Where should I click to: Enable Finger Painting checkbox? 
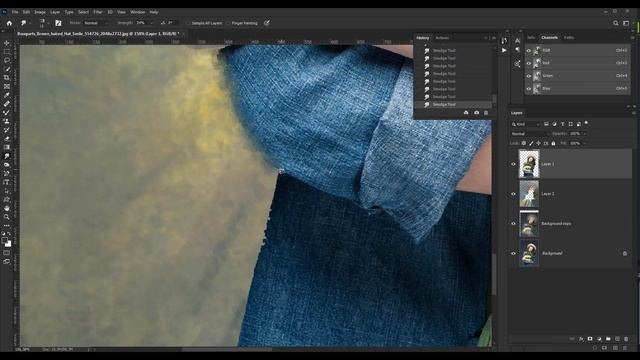pyautogui.click(x=228, y=23)
